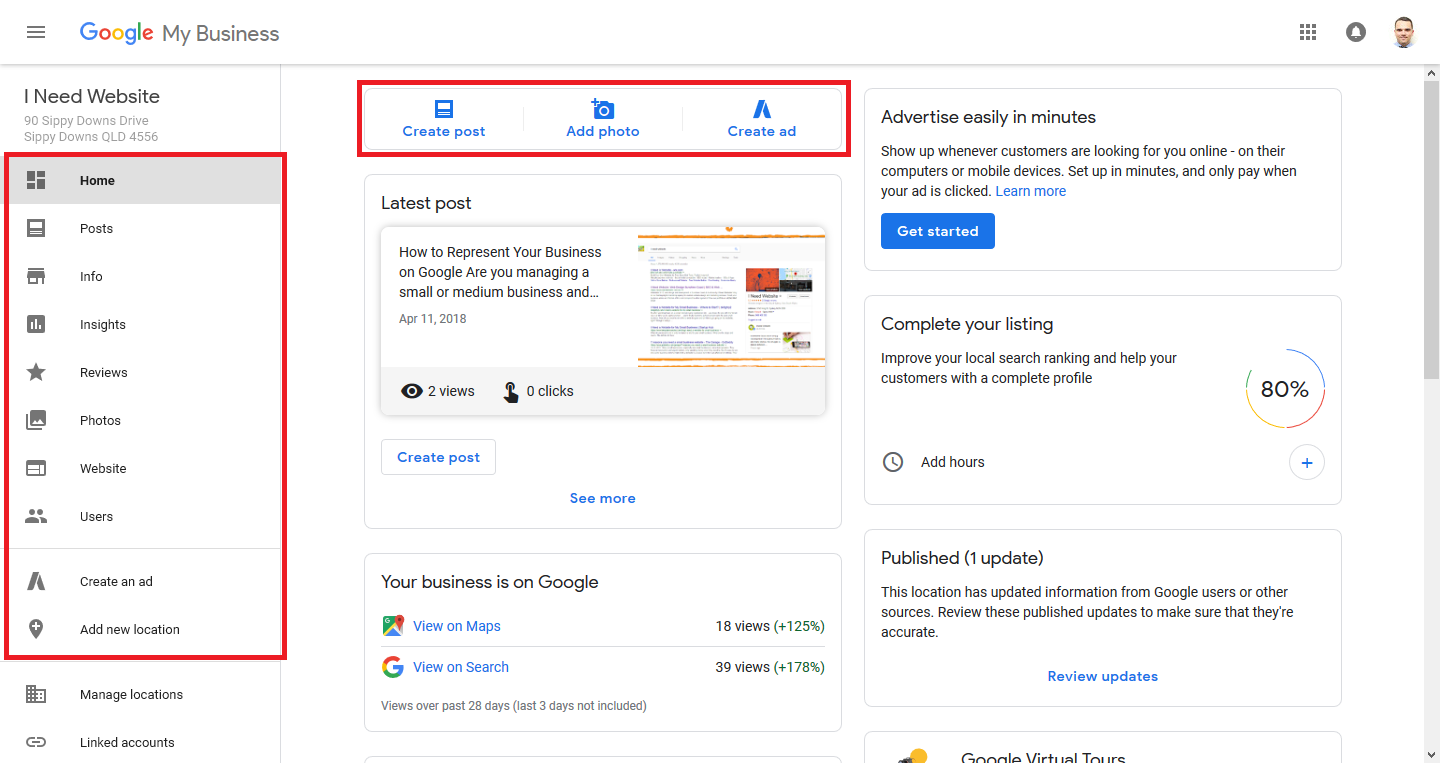Select Users in the sidebar

point(96,517)
